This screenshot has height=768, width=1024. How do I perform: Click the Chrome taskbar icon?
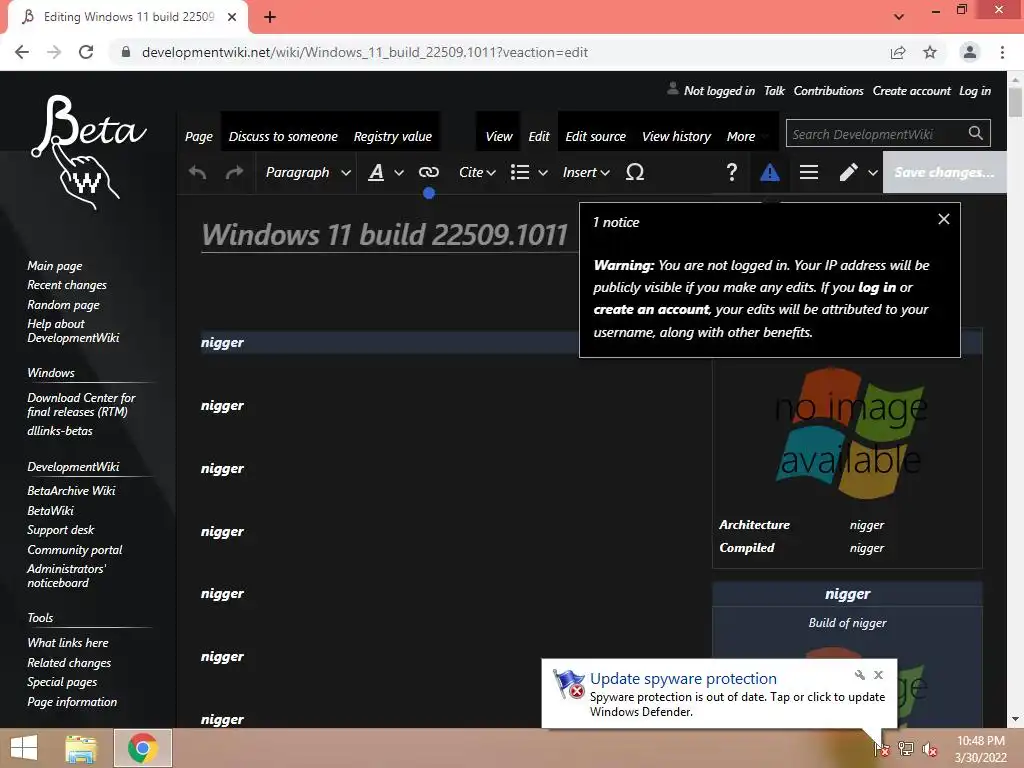click(x=143, y=748)
